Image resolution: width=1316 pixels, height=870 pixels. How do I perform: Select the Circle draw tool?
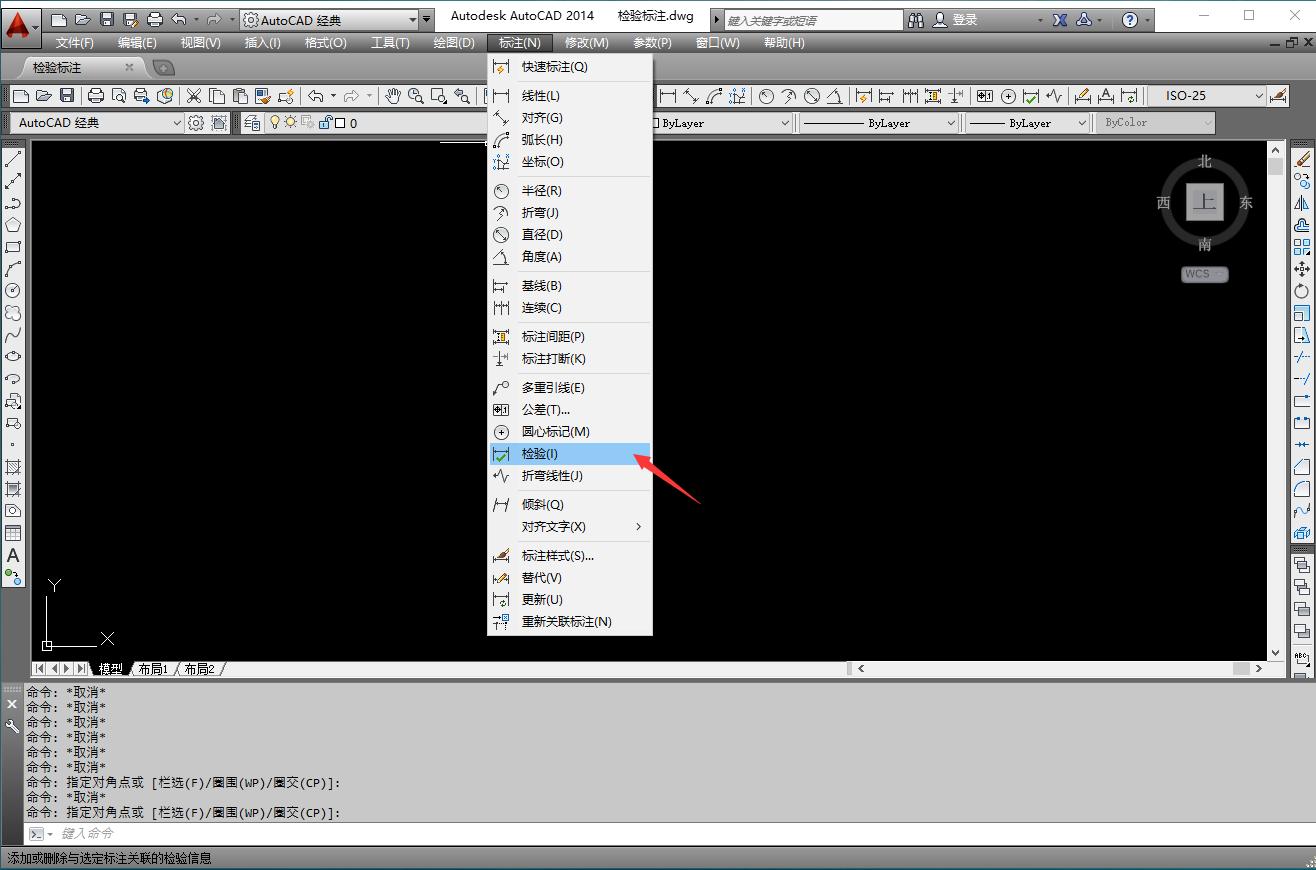[x=13, y=291]
